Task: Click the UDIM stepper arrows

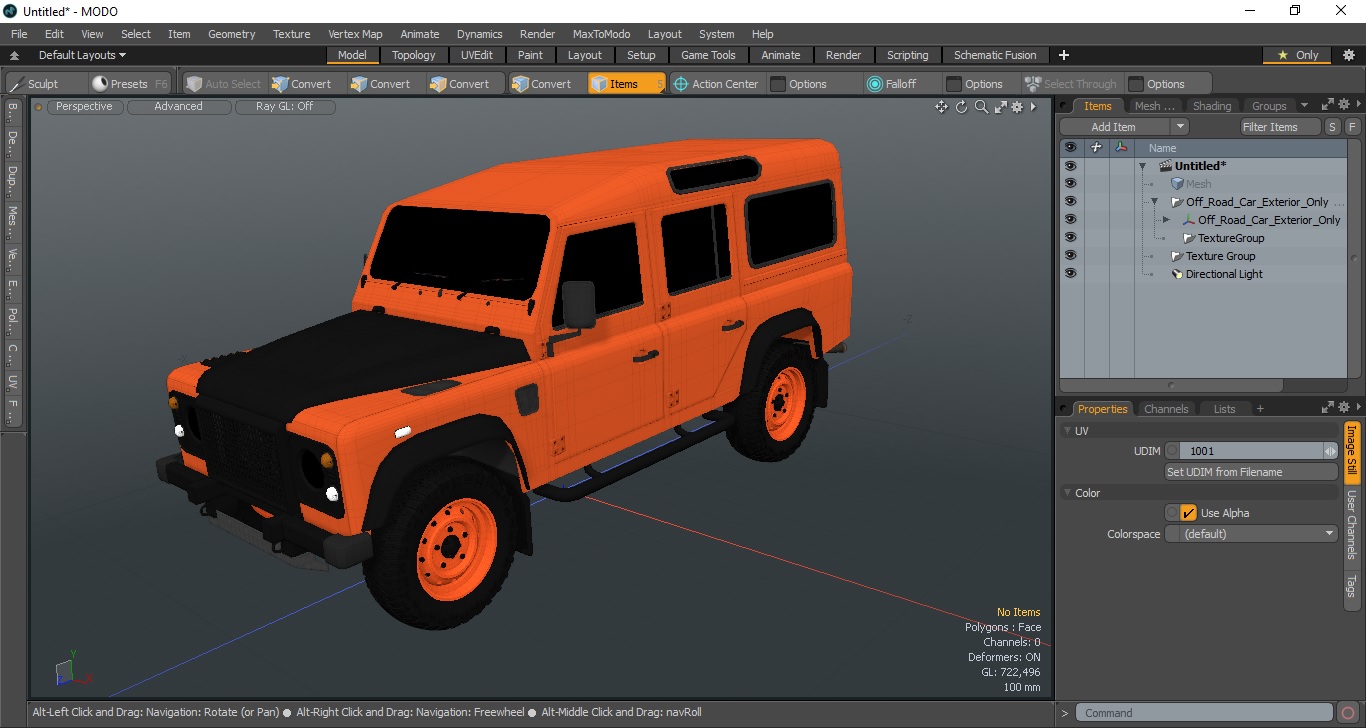Action: [x=1330, y=451]
